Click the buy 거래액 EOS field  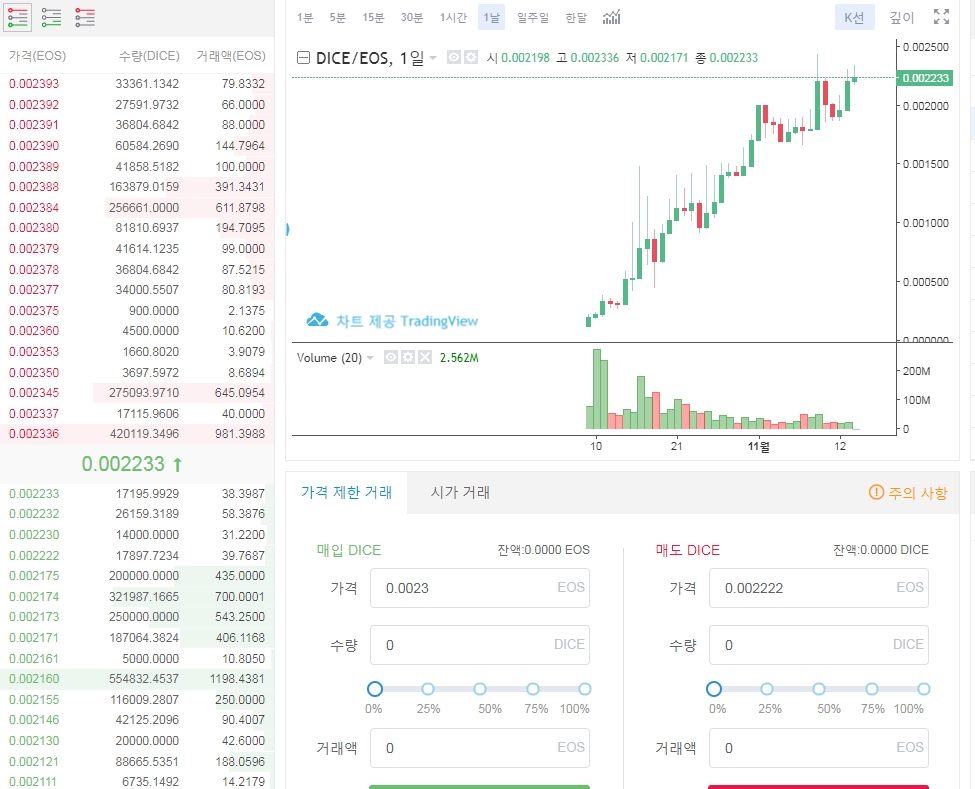click(x=479, y=748)
